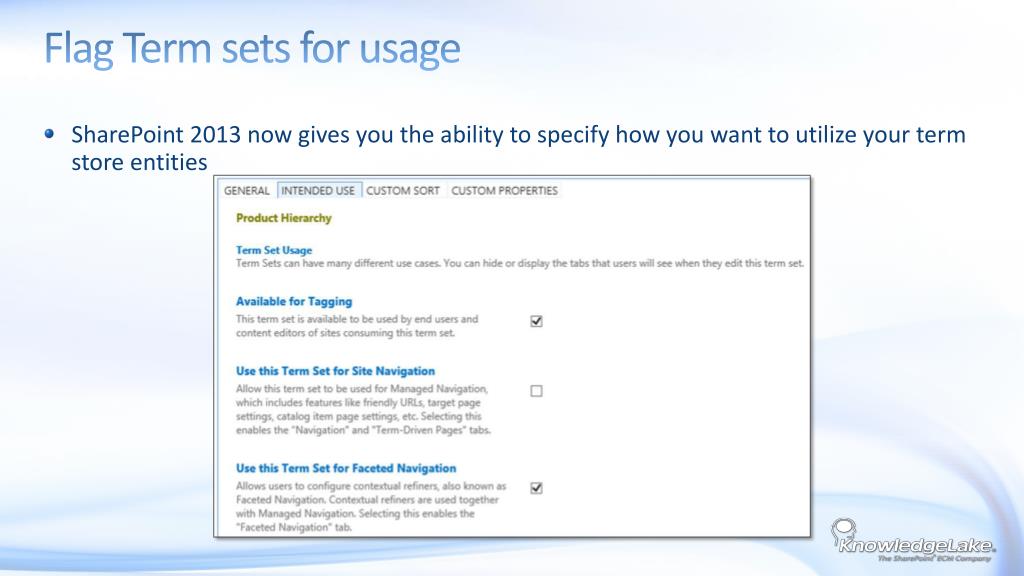Click the Flag Term sets for usage title
The width and height of the screenshot is (1024, 576).
pos(252,48)
